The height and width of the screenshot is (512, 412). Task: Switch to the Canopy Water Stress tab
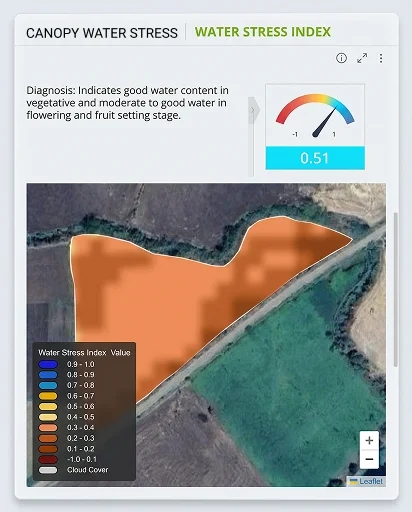click(102, 33)
